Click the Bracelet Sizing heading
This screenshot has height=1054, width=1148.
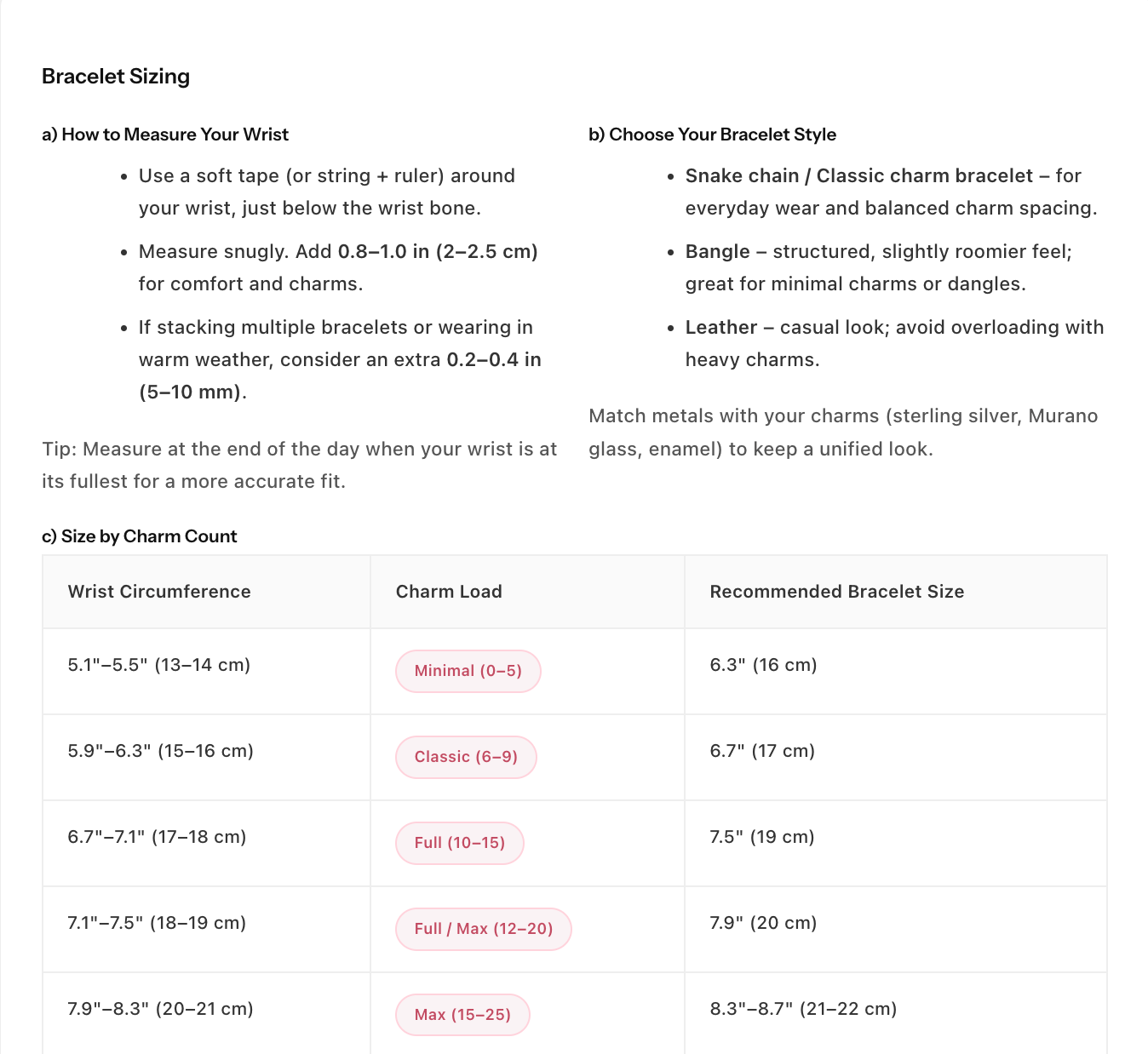tap(116, 77)
